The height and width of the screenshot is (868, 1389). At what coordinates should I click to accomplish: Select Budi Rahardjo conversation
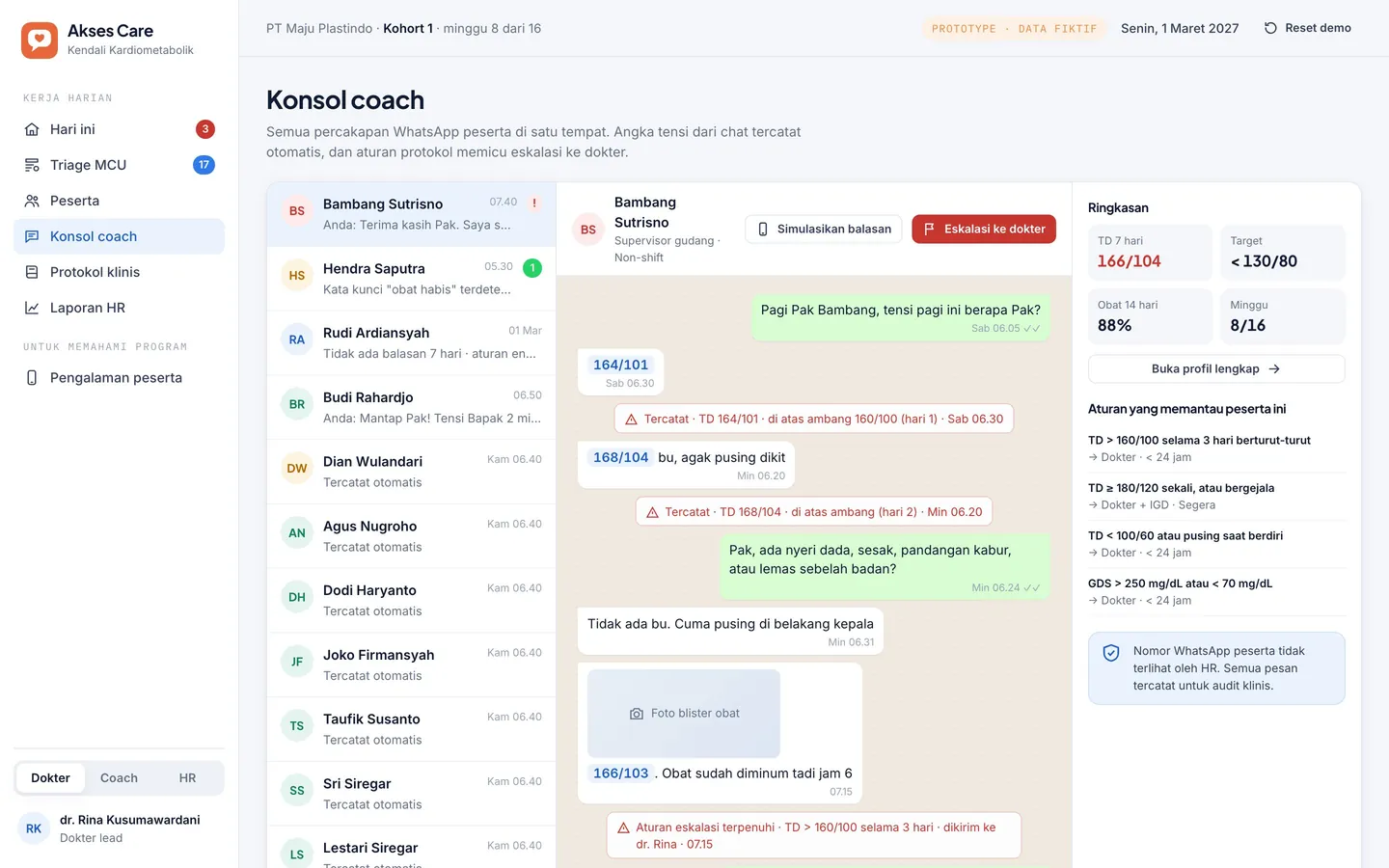[411, 408]
